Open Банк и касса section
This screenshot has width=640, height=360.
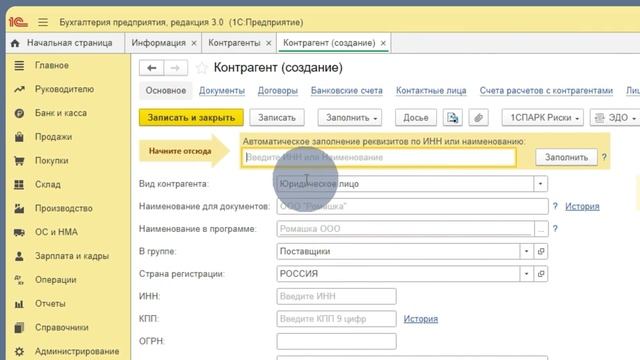point(60,113)
